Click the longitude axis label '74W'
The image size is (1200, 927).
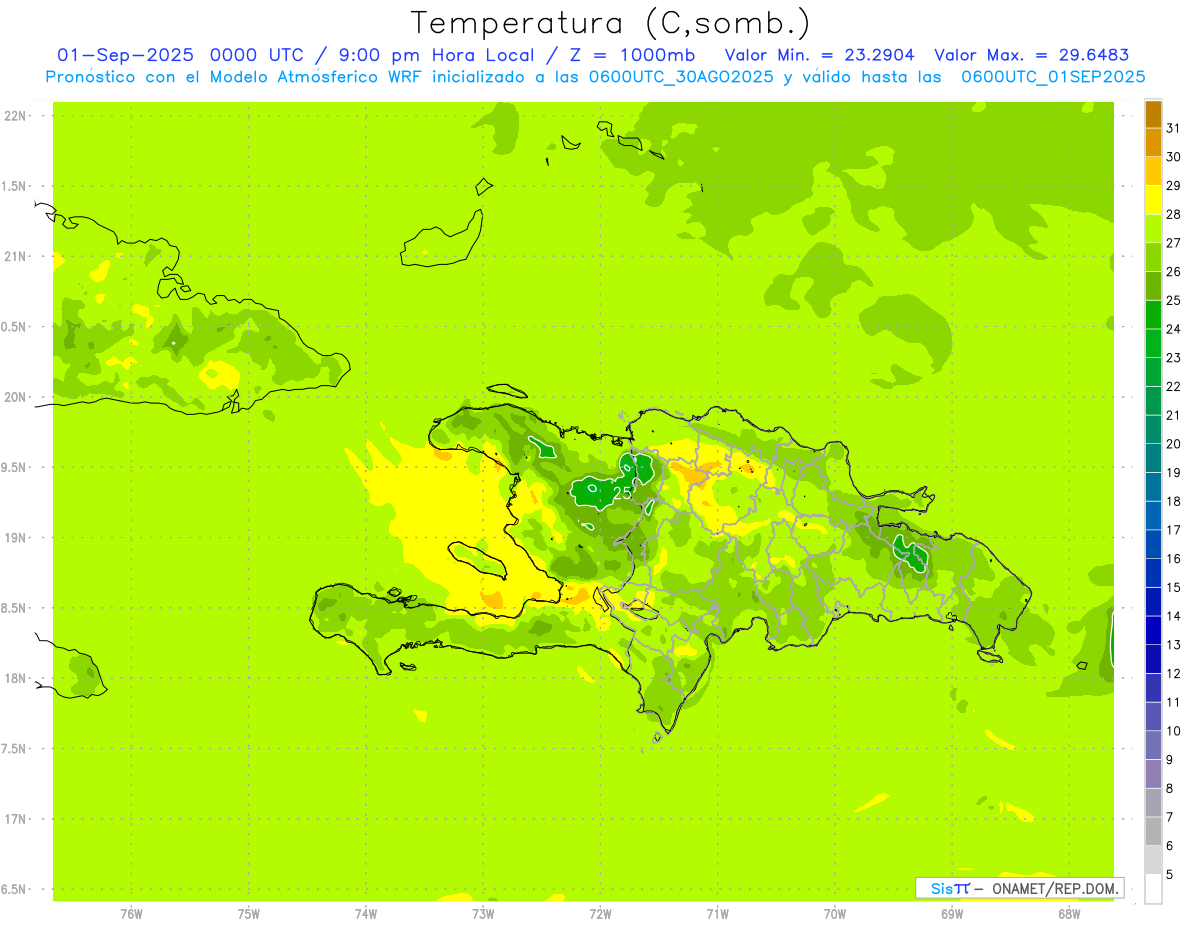coord(366,914)
